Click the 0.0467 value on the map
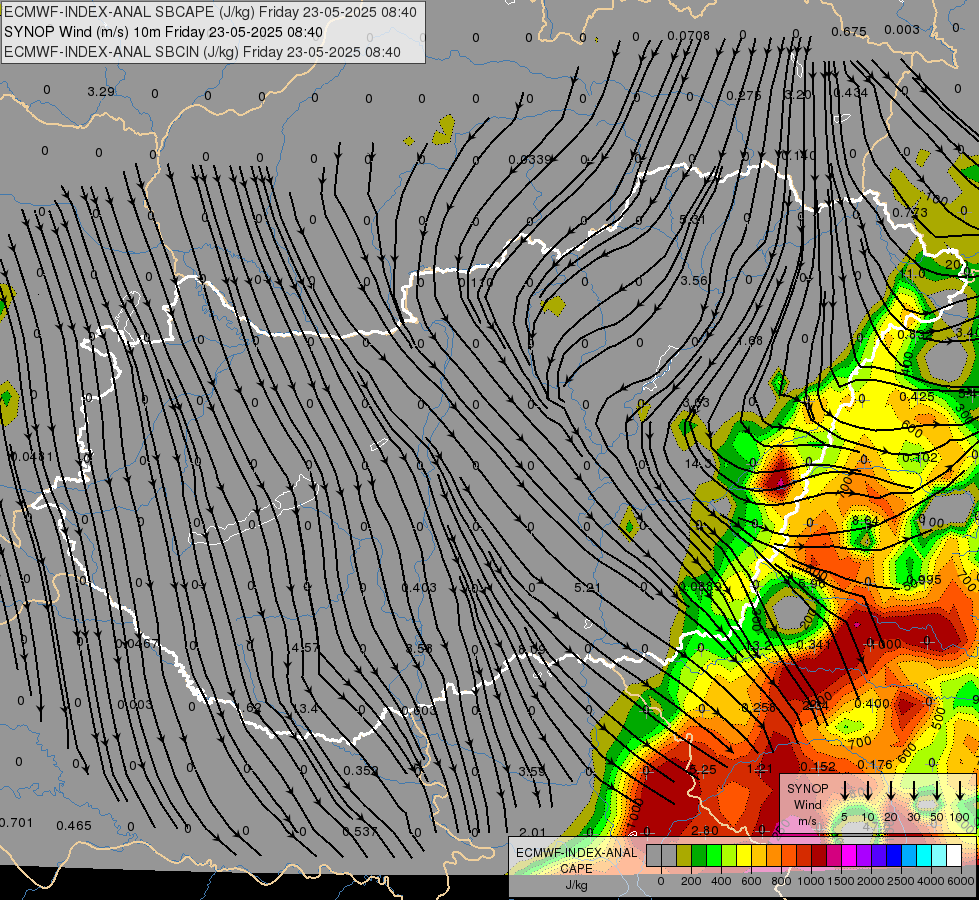The height and width of the screenshot is (900, 979). tap(137, 643)
